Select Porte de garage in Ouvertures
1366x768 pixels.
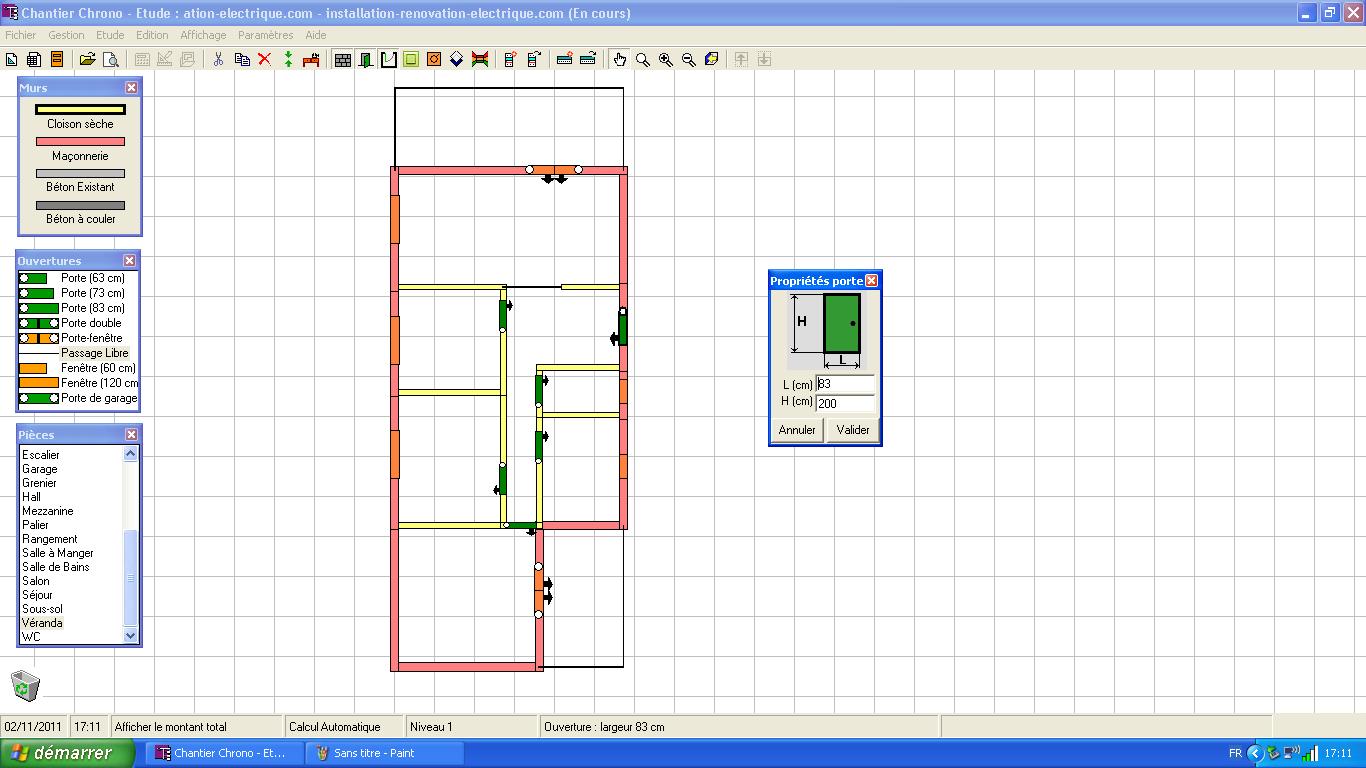click(x=78, y=398)
